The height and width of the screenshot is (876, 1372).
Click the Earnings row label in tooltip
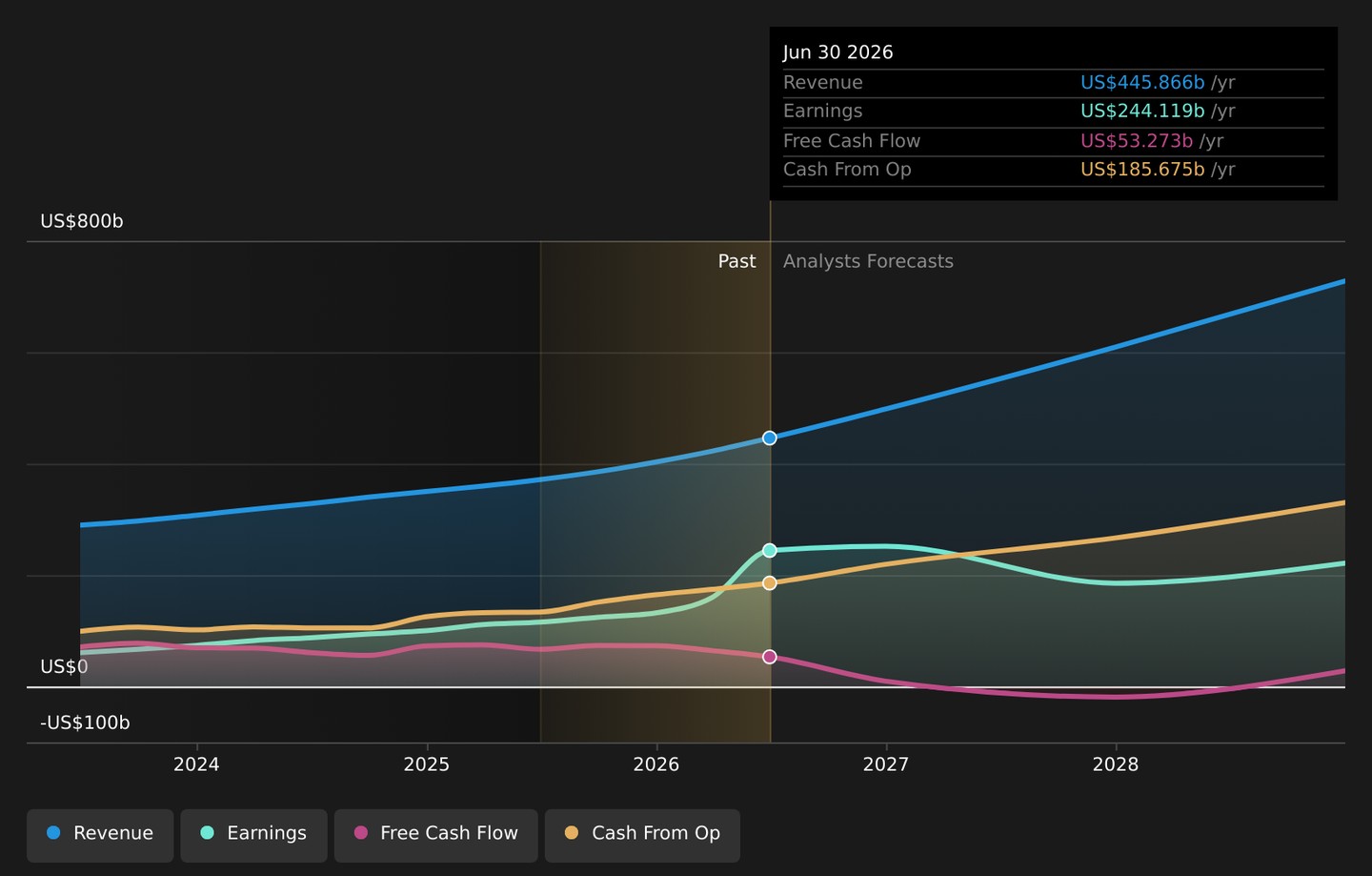tap(823, 112)
